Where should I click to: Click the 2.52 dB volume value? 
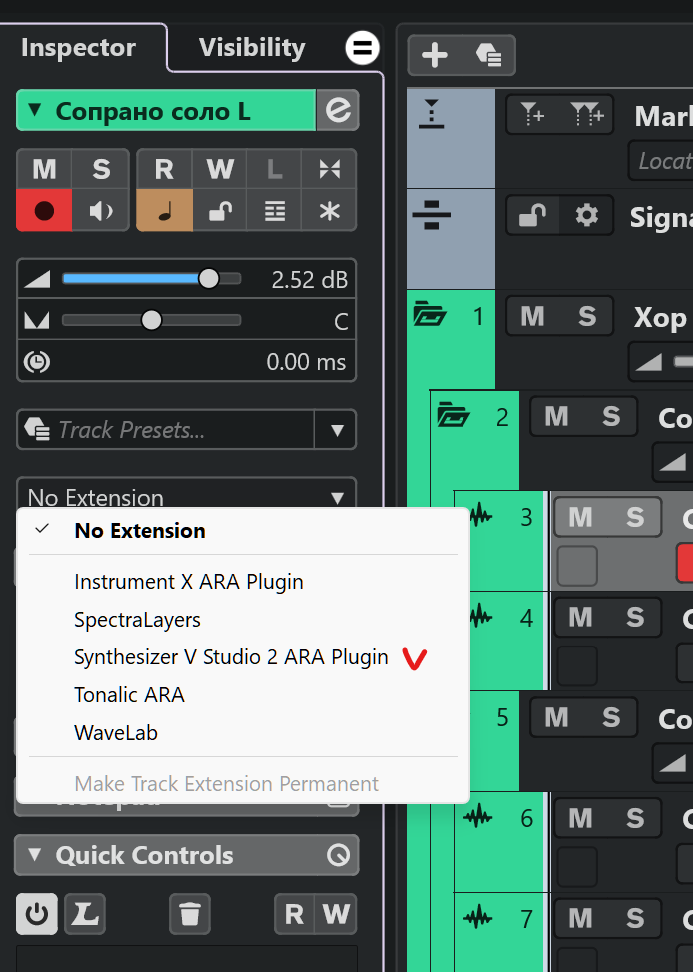click(309, 280)
